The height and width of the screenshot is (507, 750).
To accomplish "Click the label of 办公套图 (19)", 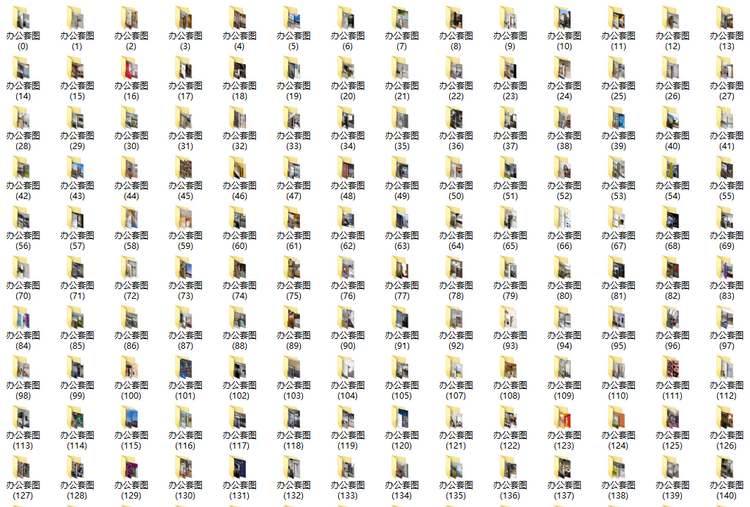I will click(x=293, y=90).
